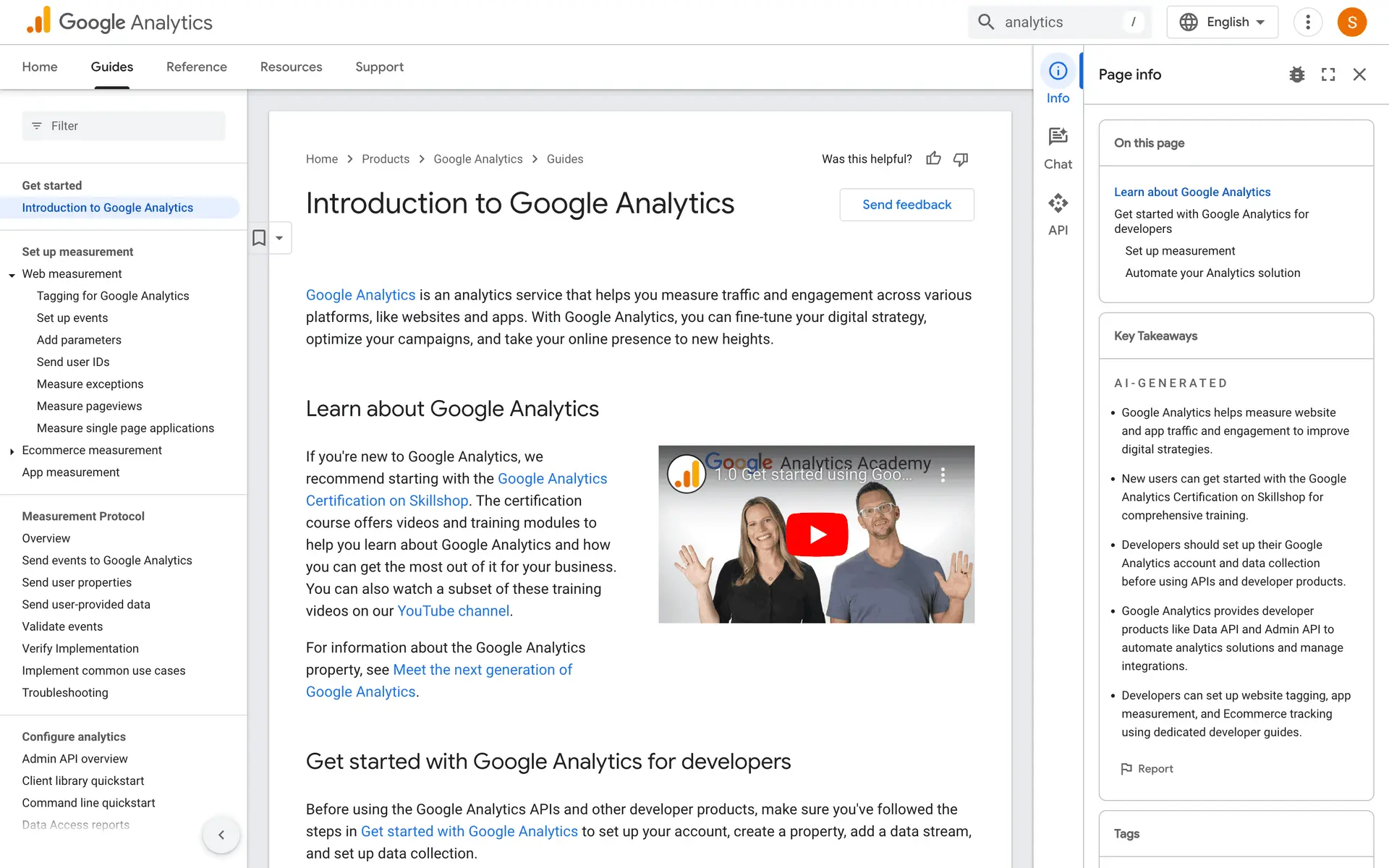Open the API side panel

point(1058,214)
